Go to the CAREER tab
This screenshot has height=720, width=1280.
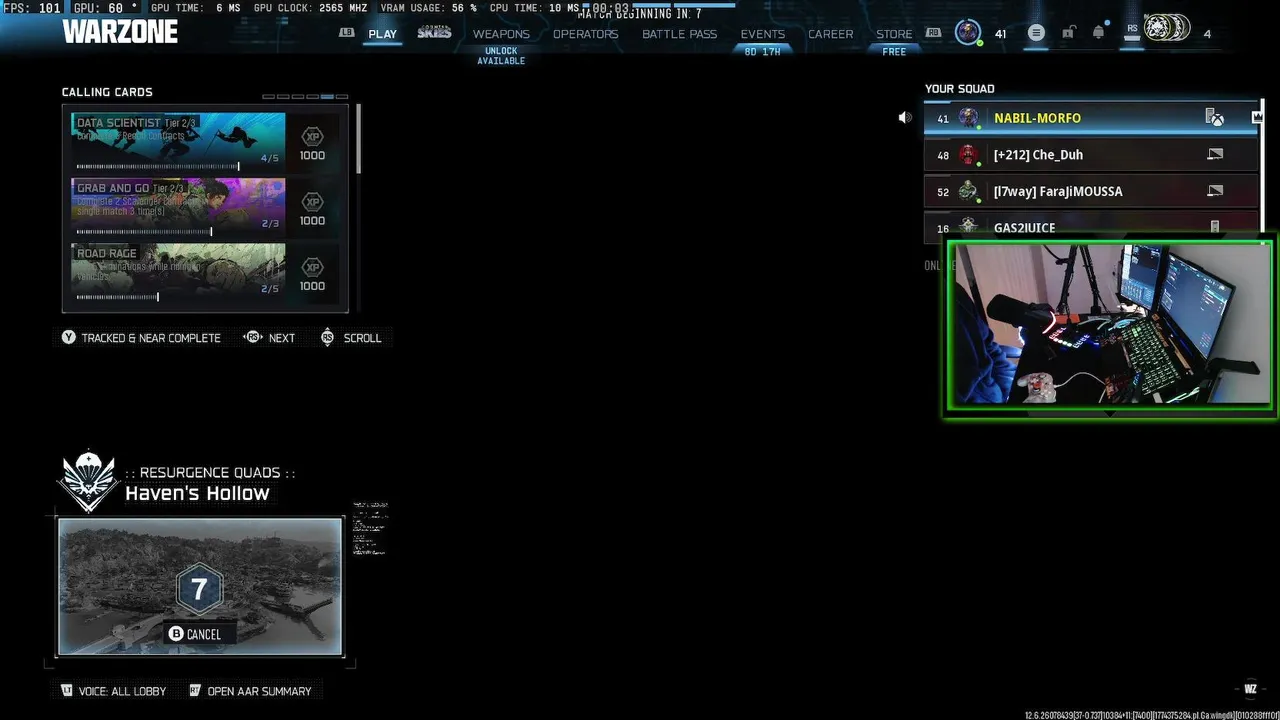tap(830, 34)
